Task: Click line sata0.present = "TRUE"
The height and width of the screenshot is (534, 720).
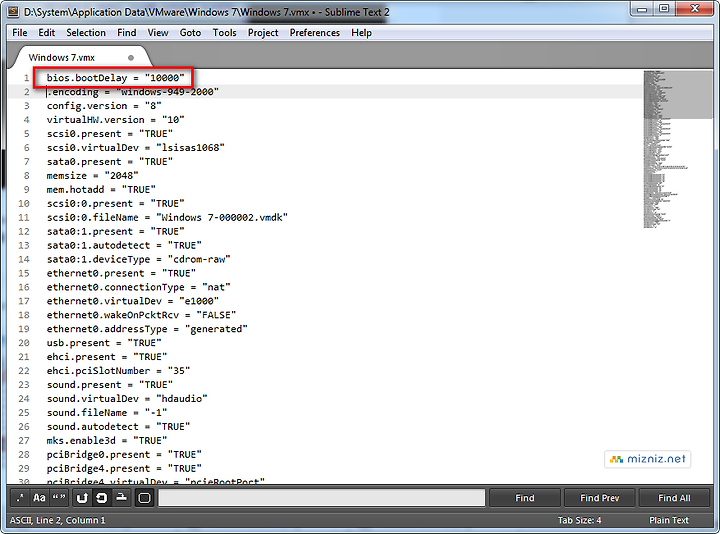Action: [x=110, y=162]
